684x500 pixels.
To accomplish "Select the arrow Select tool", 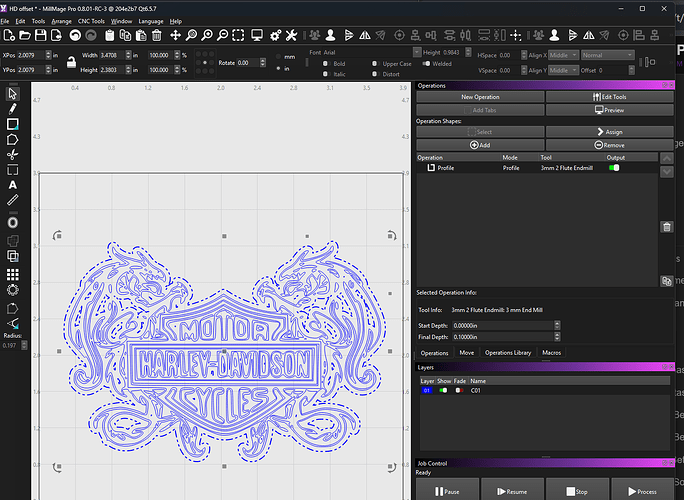I will point(12,93).
